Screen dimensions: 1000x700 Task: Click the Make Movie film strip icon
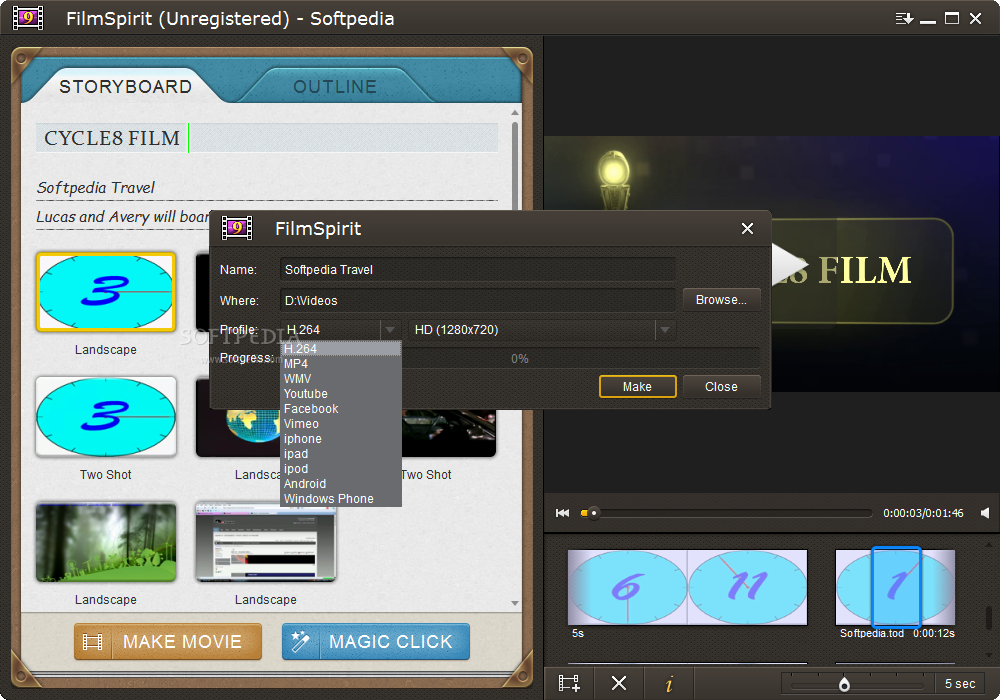coord(92,641)
